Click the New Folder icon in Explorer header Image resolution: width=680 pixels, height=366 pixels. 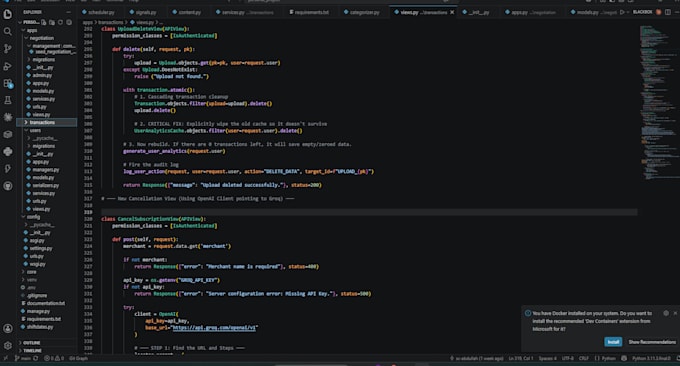(52, 22)
